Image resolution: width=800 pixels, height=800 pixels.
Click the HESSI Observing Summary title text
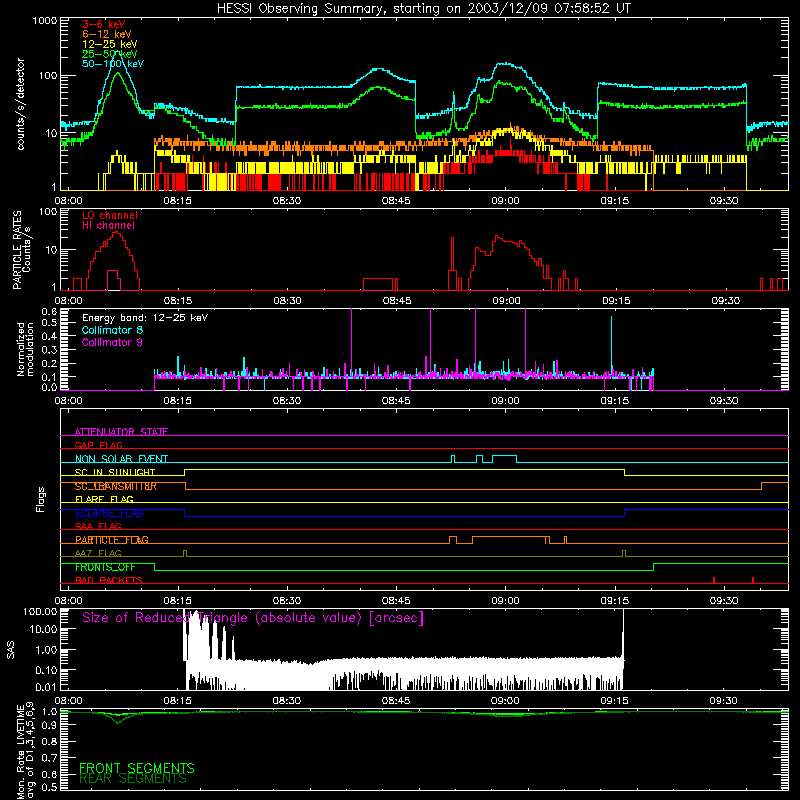pyautogui.click(x=423, y=8)
